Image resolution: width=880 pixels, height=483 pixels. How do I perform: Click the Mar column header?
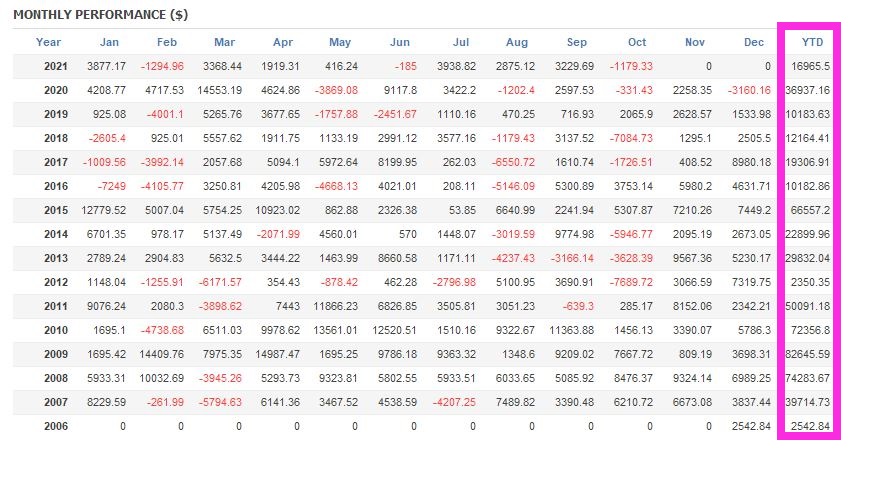225,42
